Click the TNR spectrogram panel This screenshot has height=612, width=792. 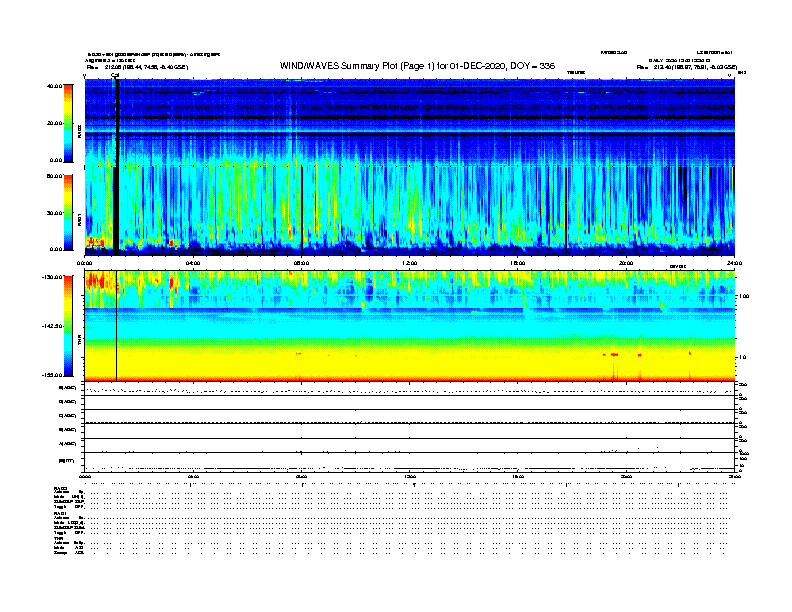pos(410,326)
